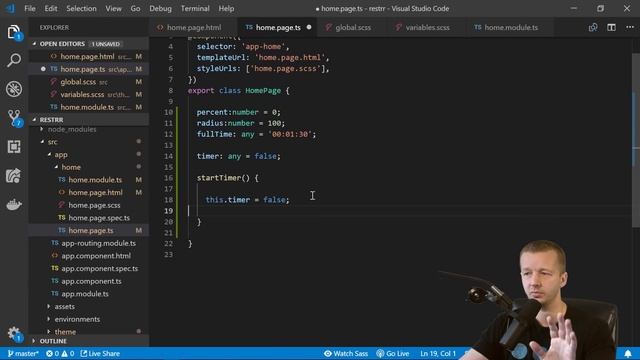
Task: Open the Terminal menu
Action: coord(195,9)
